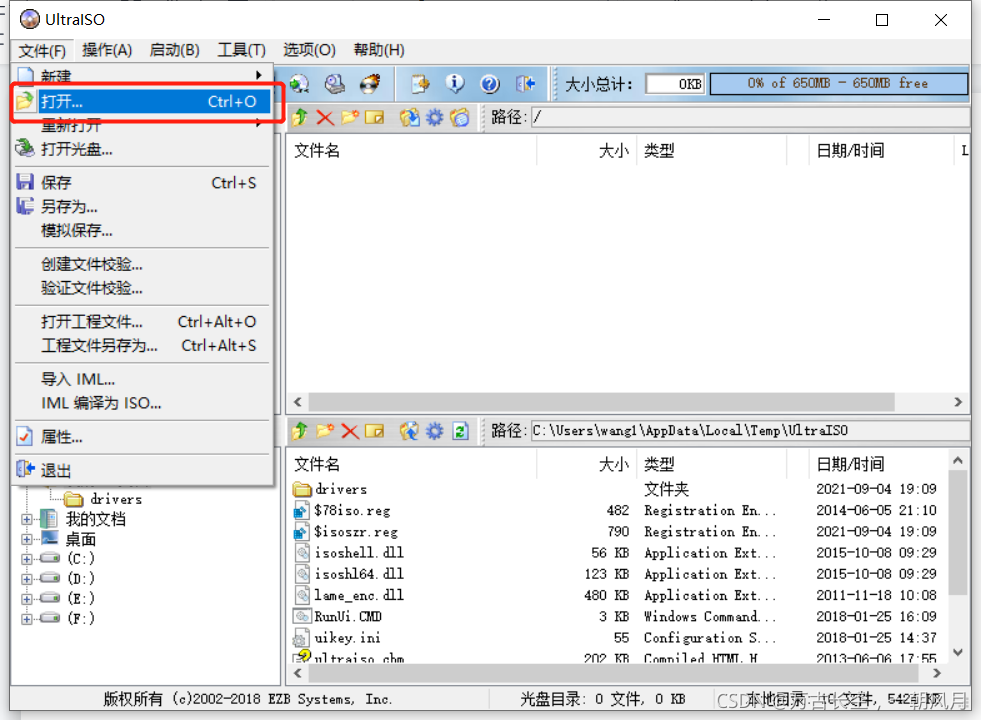Screen dimensions: 981x720
Task: Click the image path field showing /
Action: pyautogui.click(x=750, y=117)
